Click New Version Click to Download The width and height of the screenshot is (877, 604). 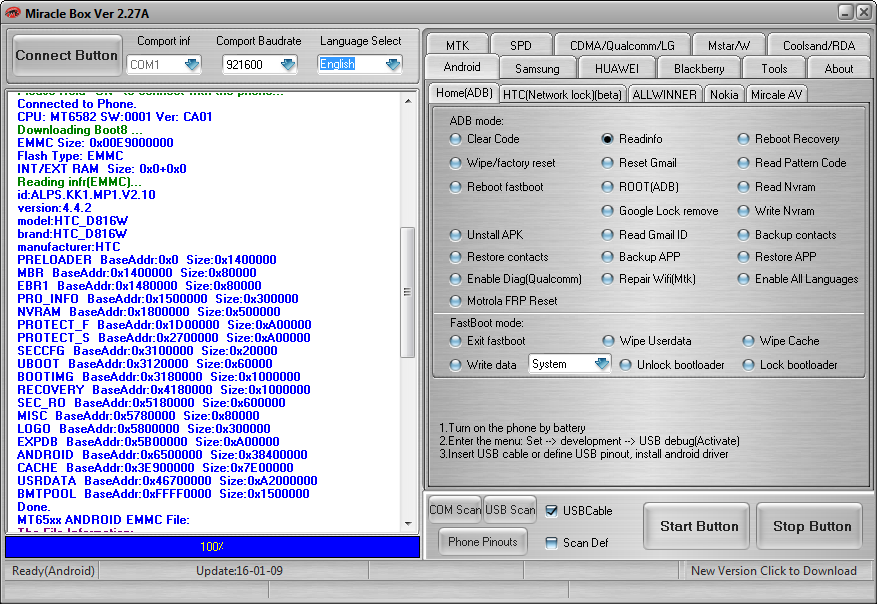click(774, 570)
